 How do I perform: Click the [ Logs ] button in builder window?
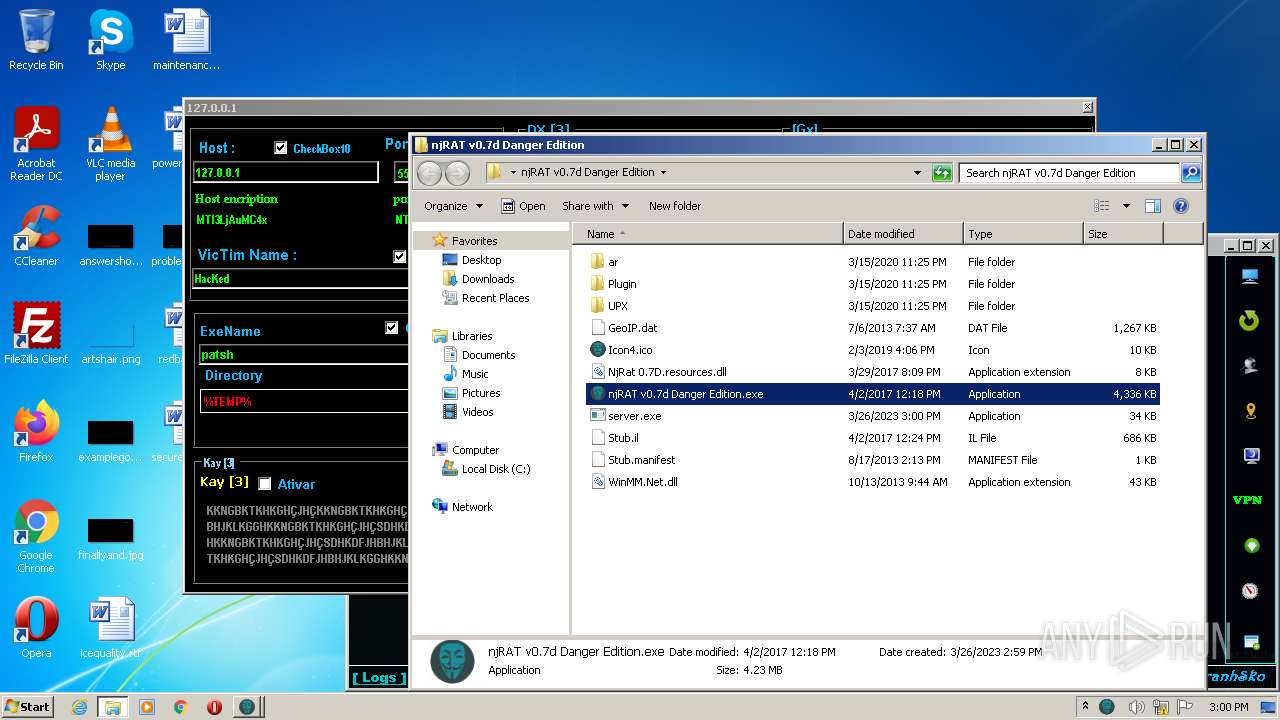point(379,678)
